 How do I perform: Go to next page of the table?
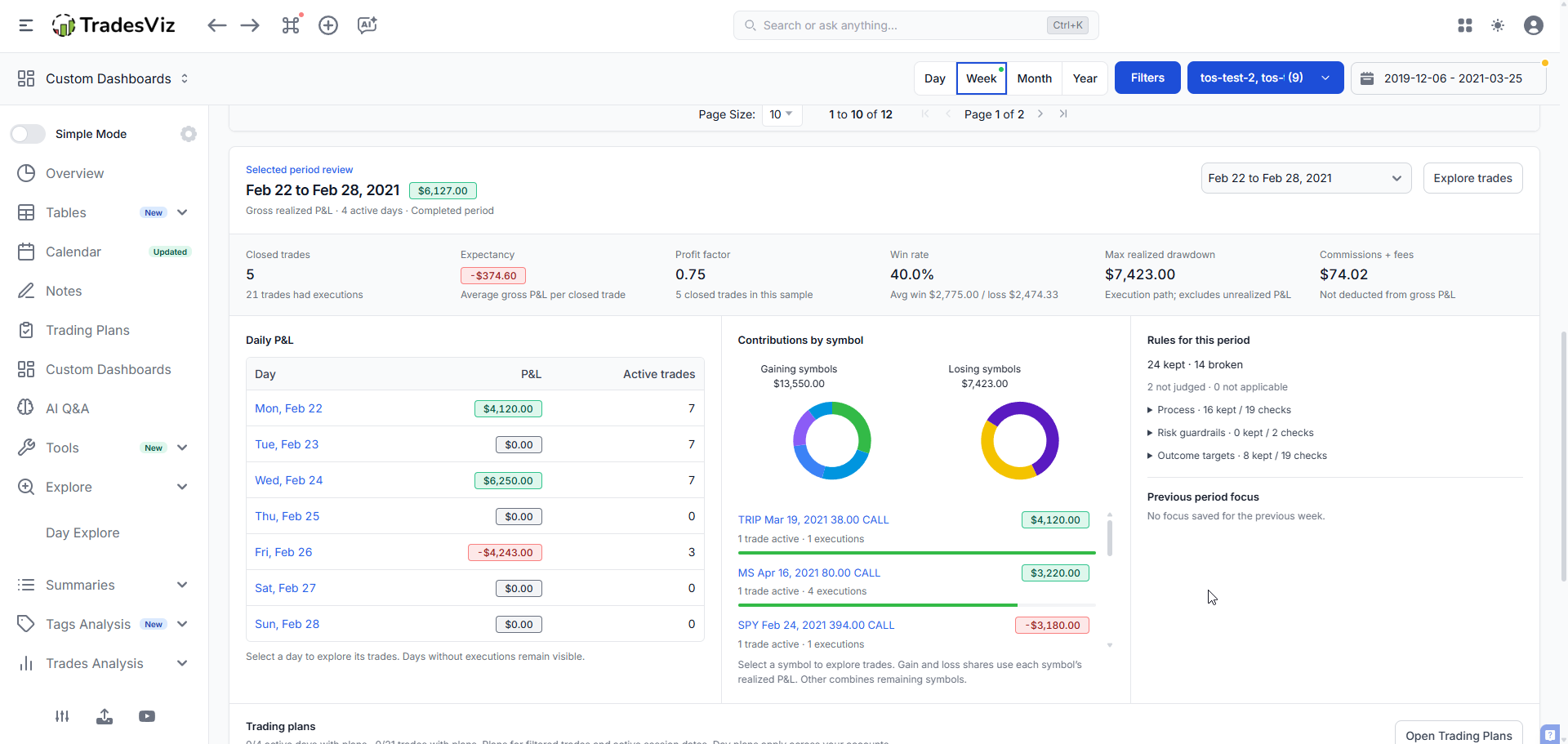(x=1040, y=114)
